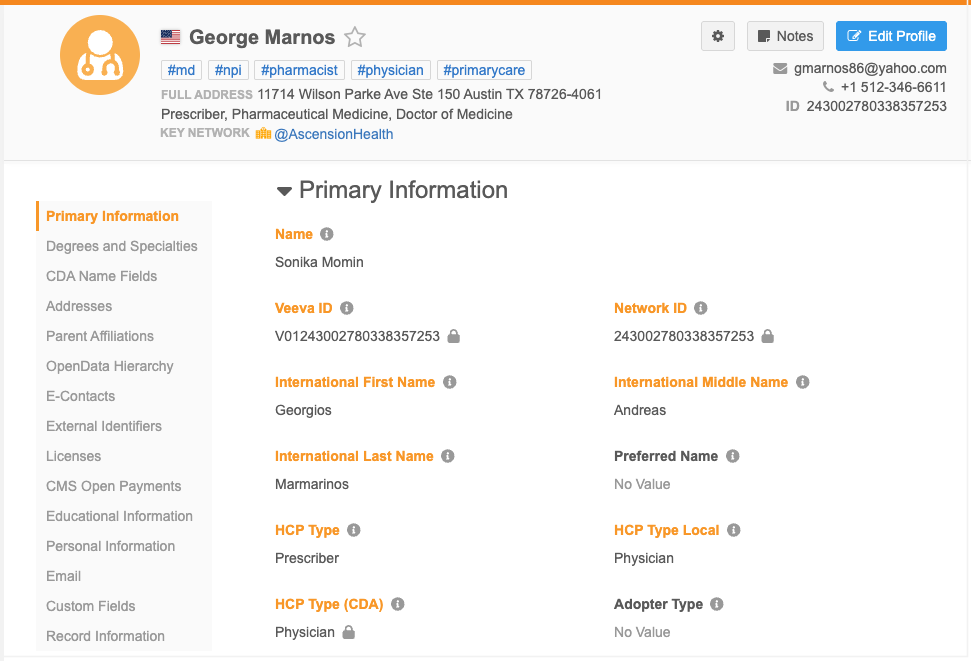Click the lock icon next to Veeva ID value
This screenshot has width=971, height=661.
[x=454, y=337]
